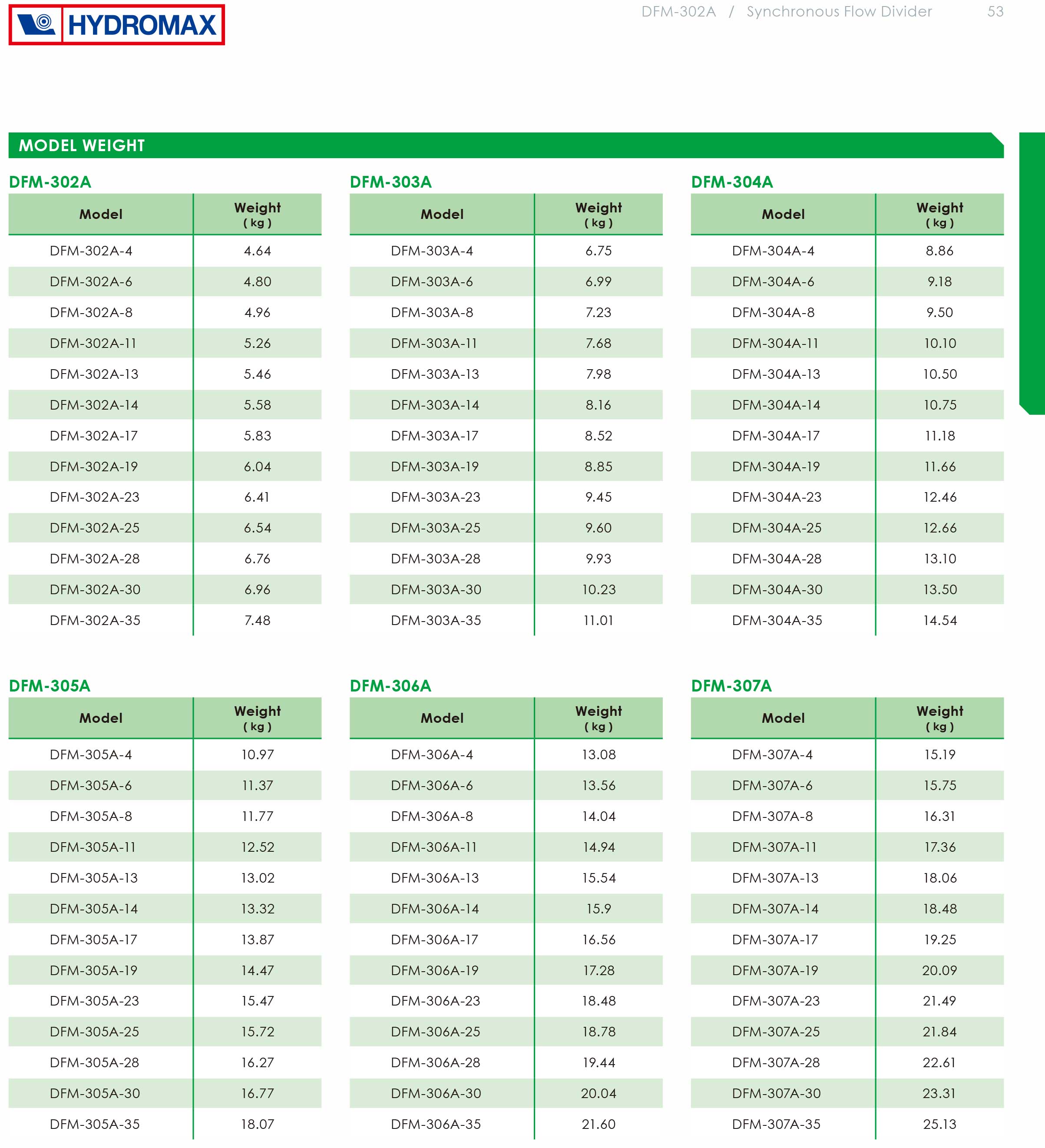Select weight value 6.99
1045x1148 pixels.
point(599,282)
